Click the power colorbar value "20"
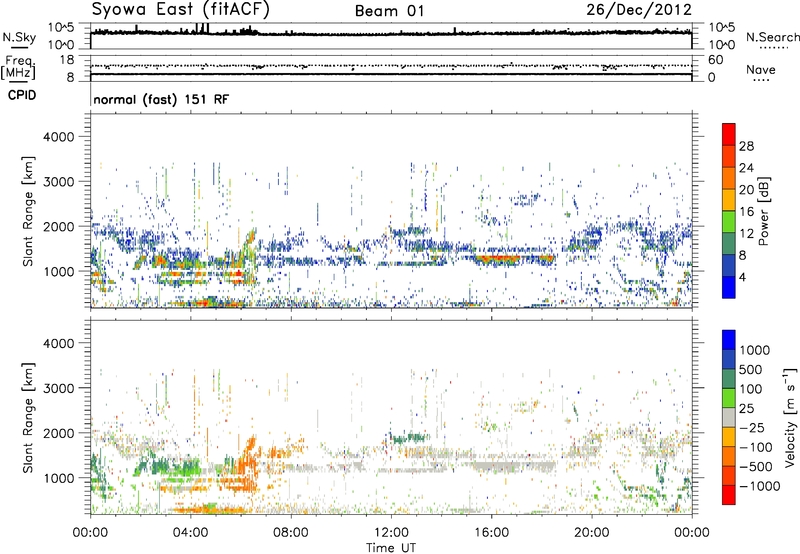The image size is (800, 554). point(746,190)
